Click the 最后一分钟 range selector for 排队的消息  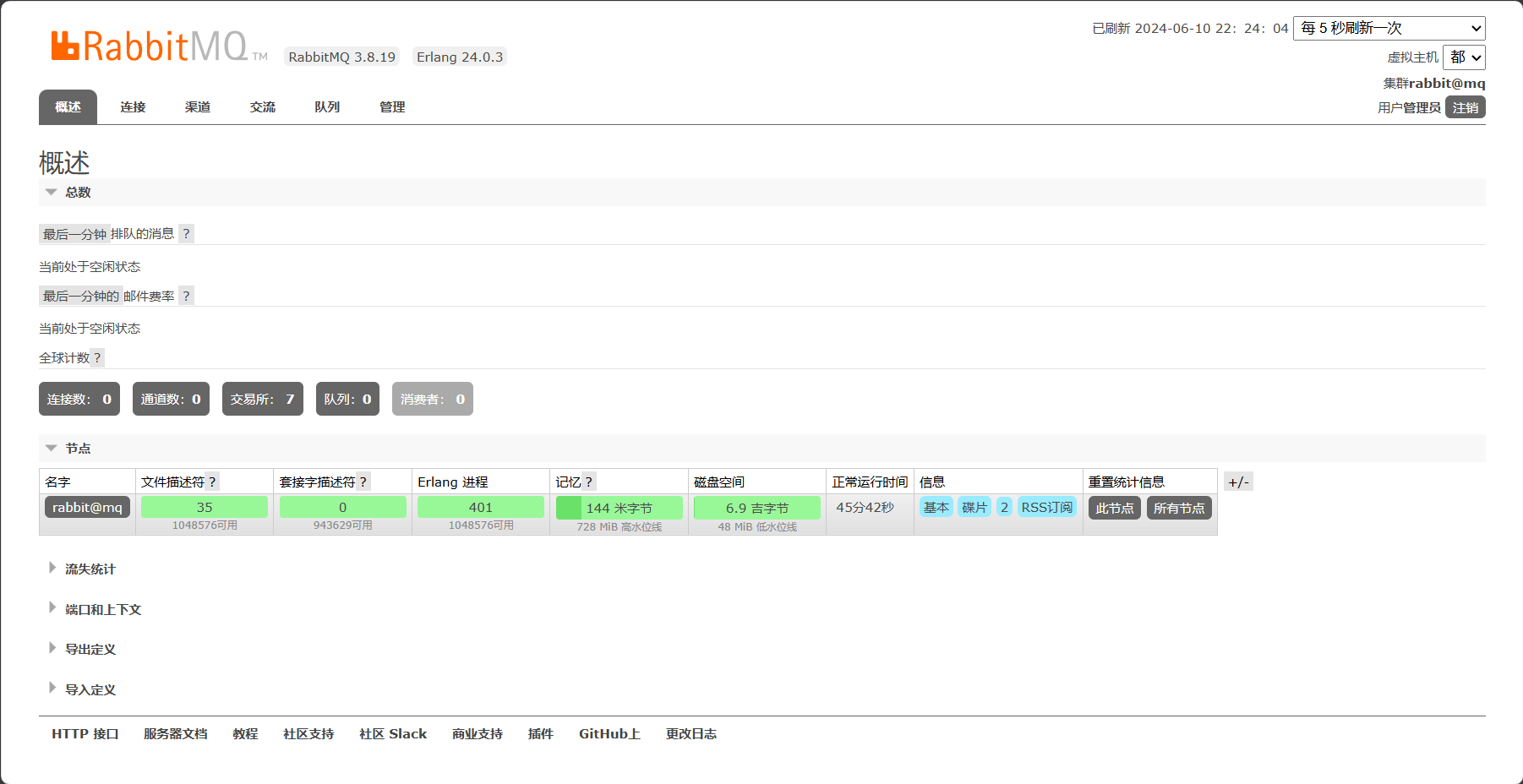(74, 234)
